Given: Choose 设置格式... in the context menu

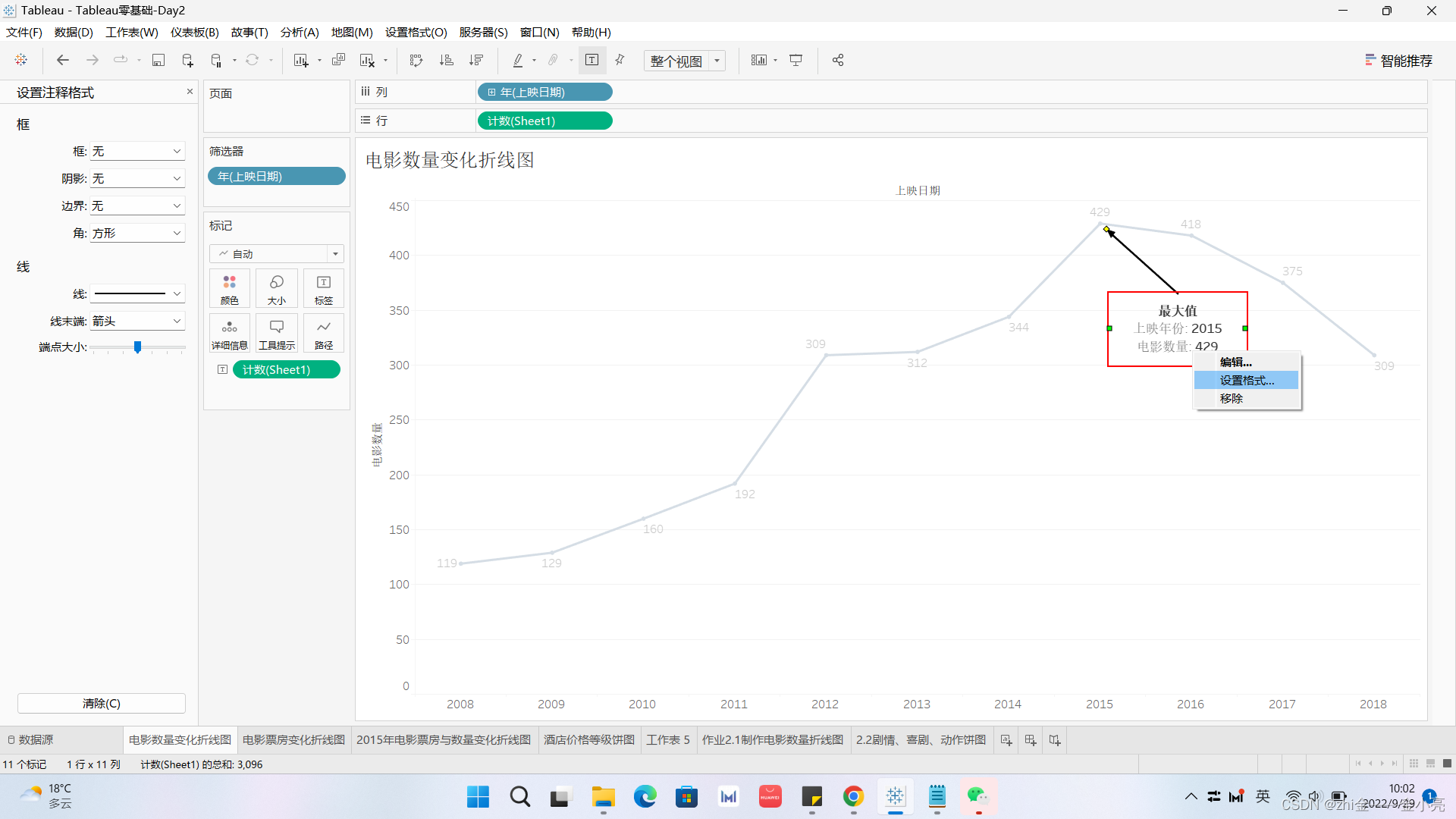Looking at the screenshot, I should 1246,381.
